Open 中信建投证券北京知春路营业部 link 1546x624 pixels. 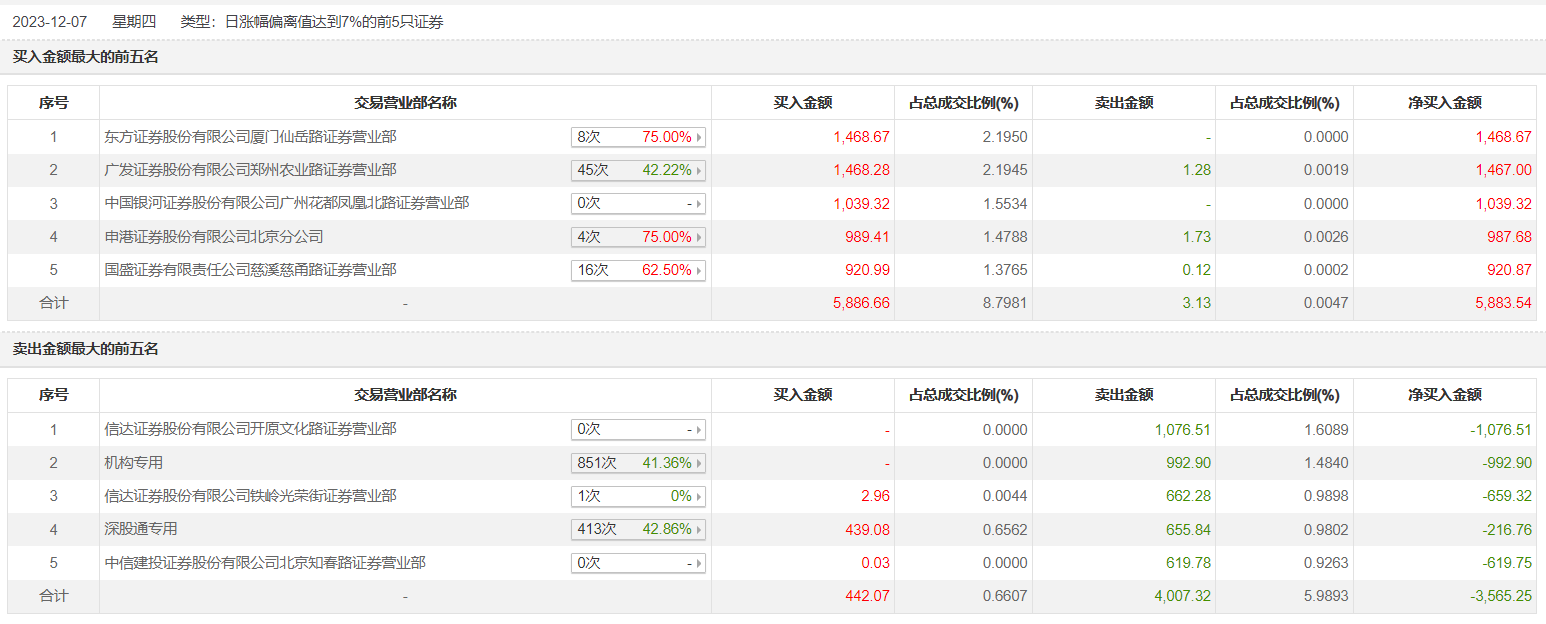[x=265, y=563]
